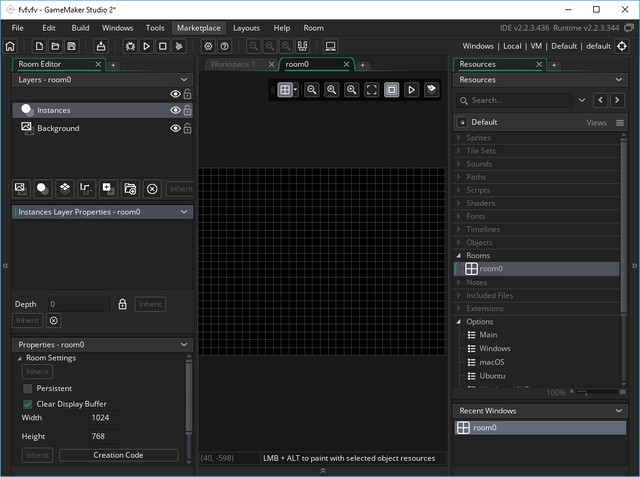Create a new tile layer from the layer toolbar
The height and width of the screenshot is (477, 640).
[x=64, y=188]
